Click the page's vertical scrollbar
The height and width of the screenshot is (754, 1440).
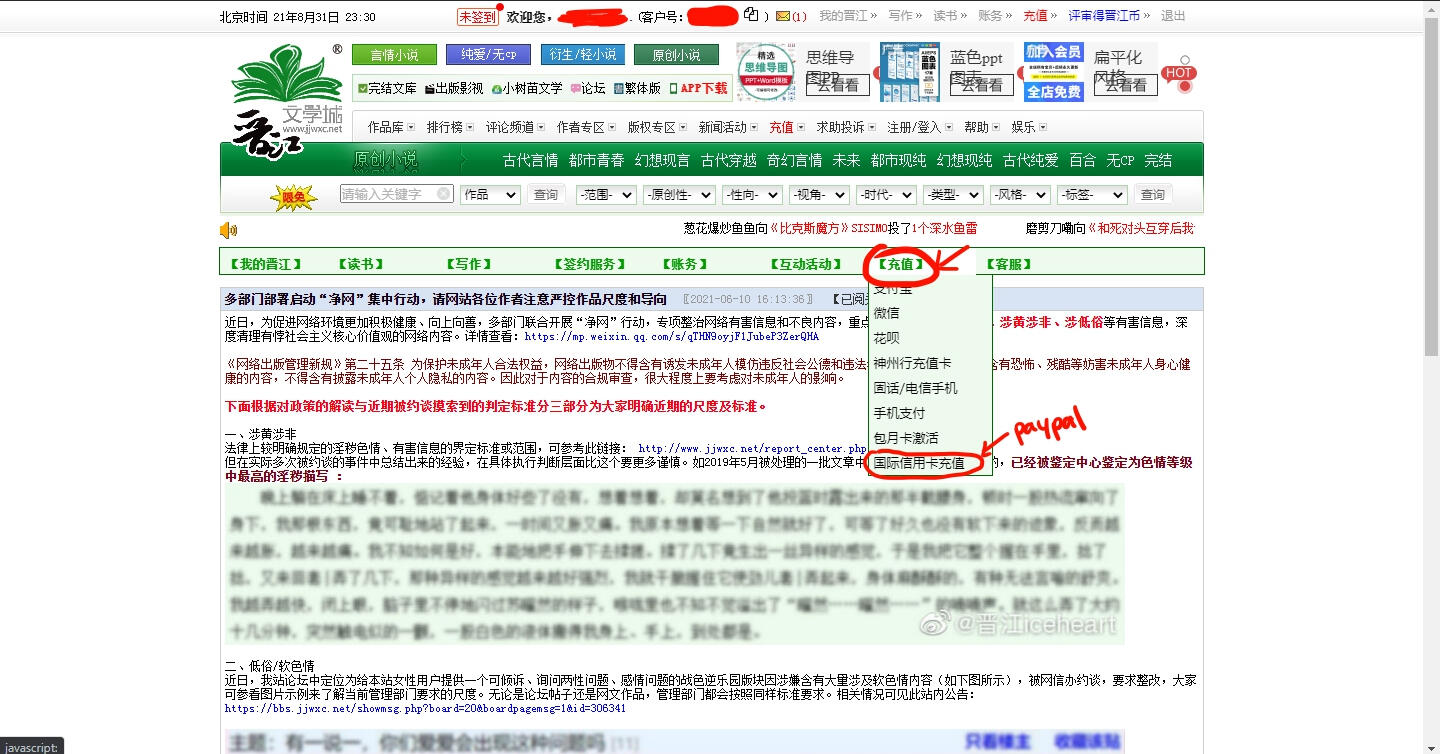(x=1431, y=200)
